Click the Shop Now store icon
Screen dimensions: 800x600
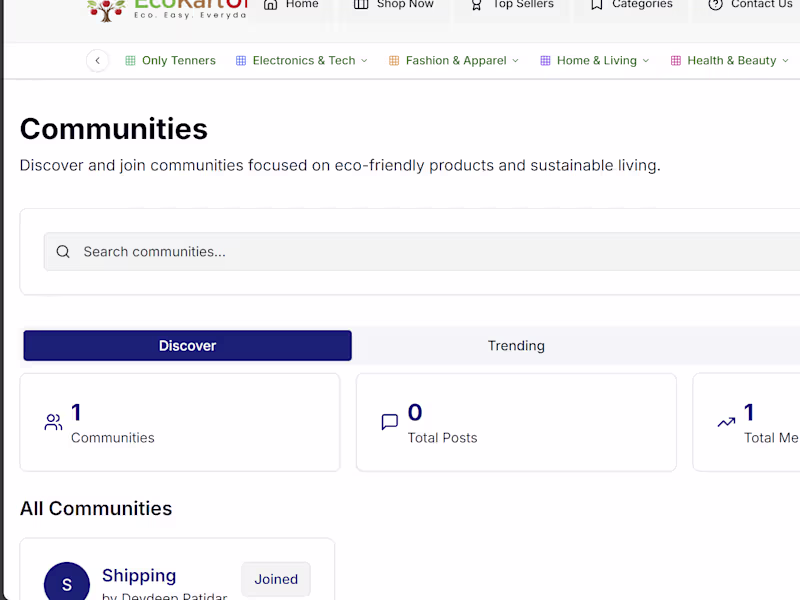[361, 5]
